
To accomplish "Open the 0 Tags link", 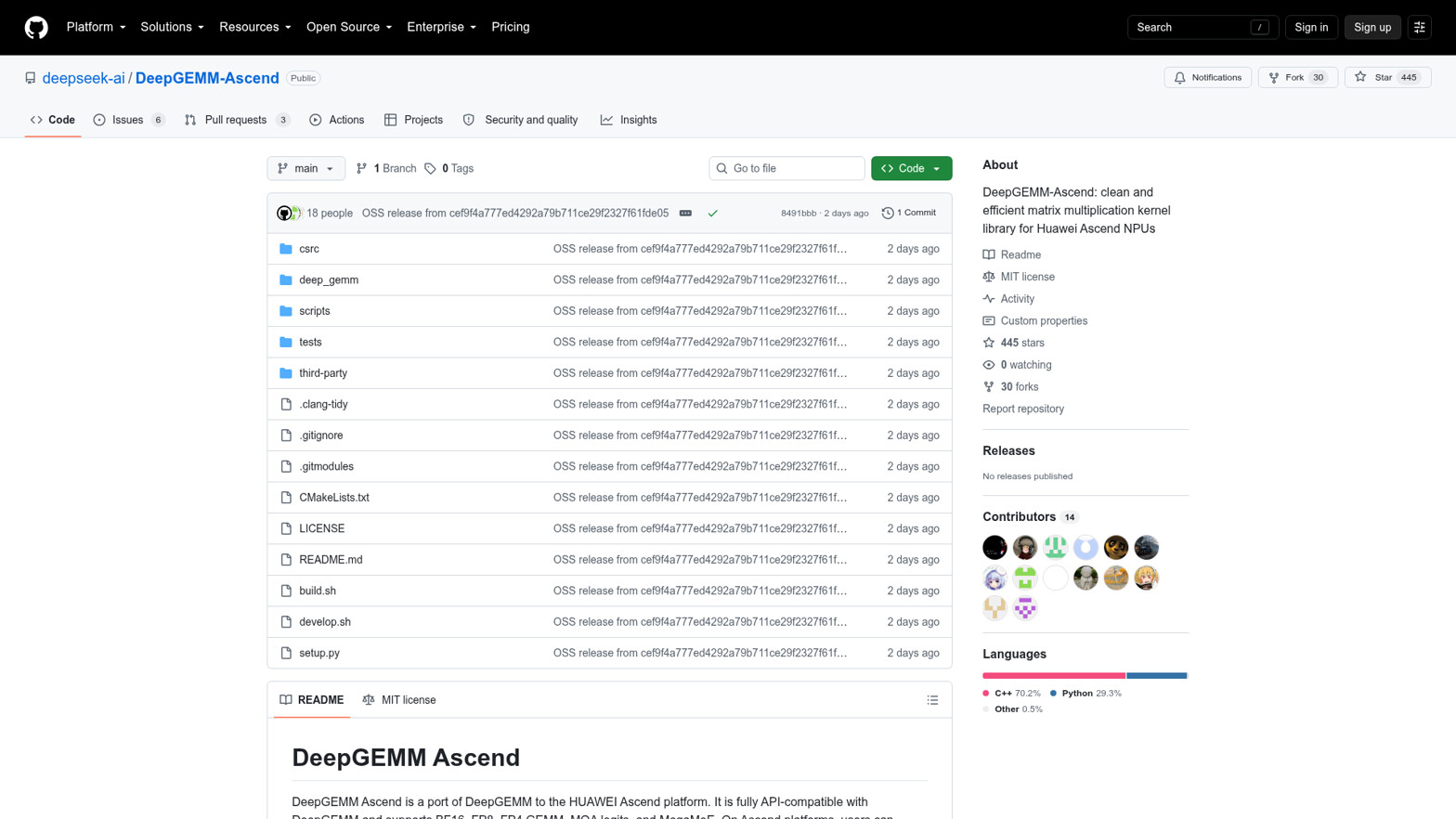I will pos(449,168).
